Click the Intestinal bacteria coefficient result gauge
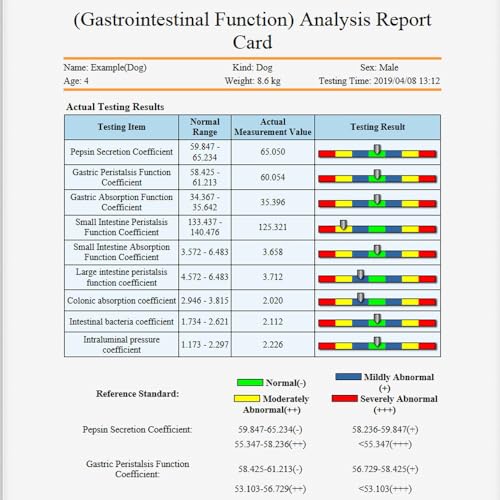 pos(377,321)
